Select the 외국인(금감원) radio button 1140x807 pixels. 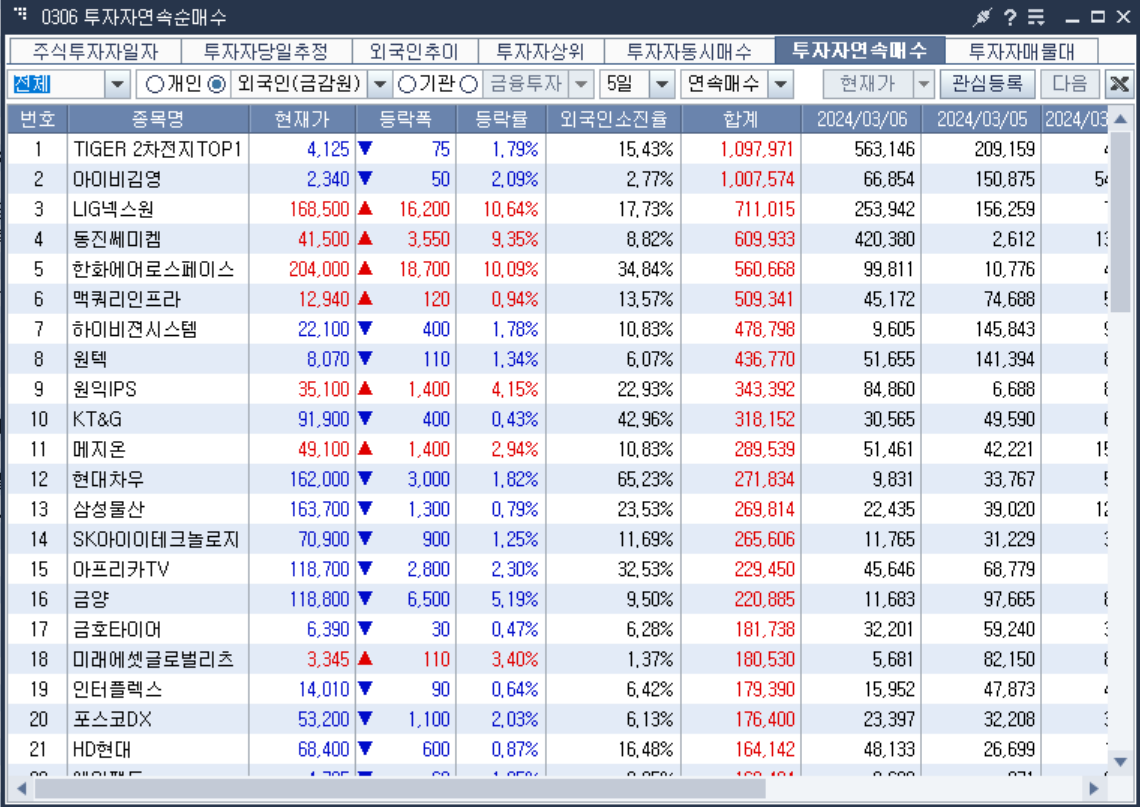217,84
